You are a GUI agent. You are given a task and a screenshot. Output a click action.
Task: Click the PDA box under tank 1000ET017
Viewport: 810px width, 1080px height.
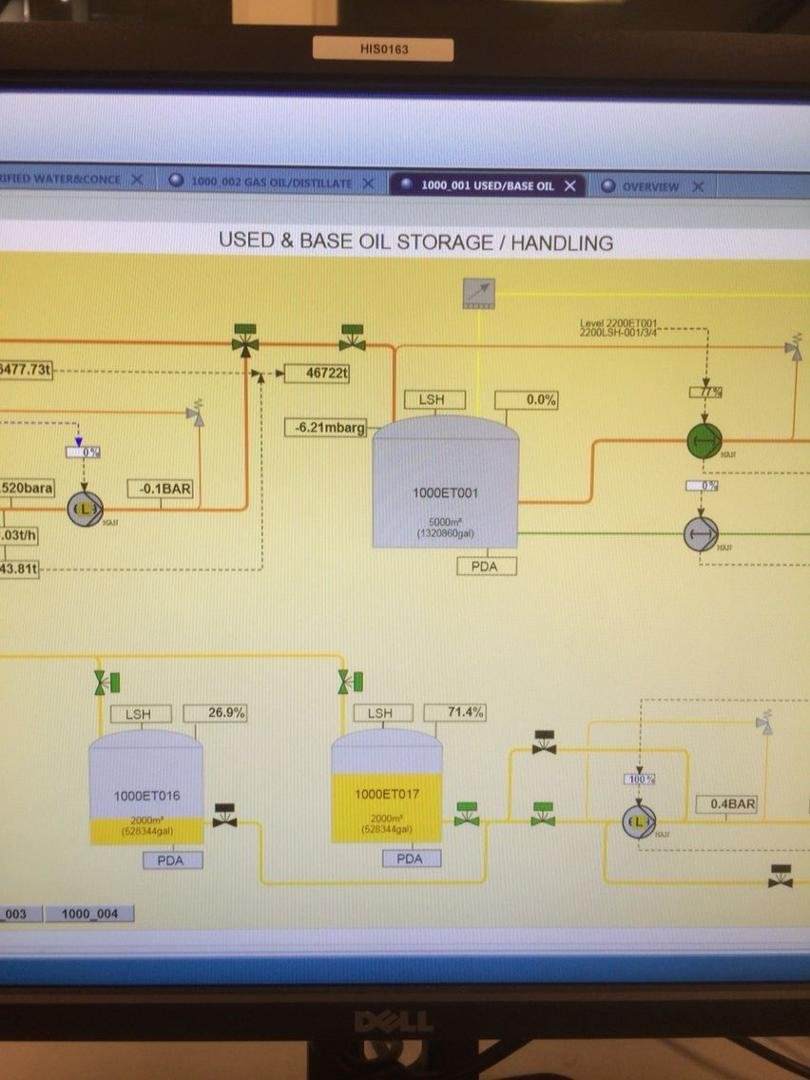point(411,858)
